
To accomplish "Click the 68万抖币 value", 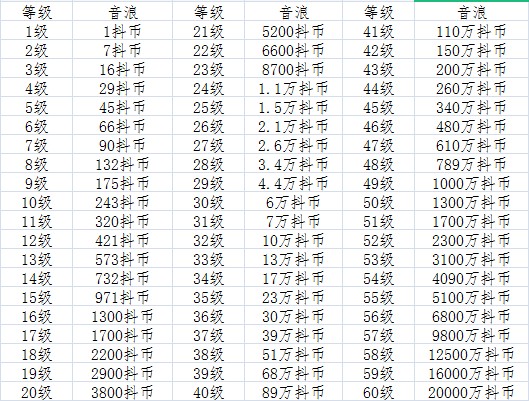I will 293,373.
